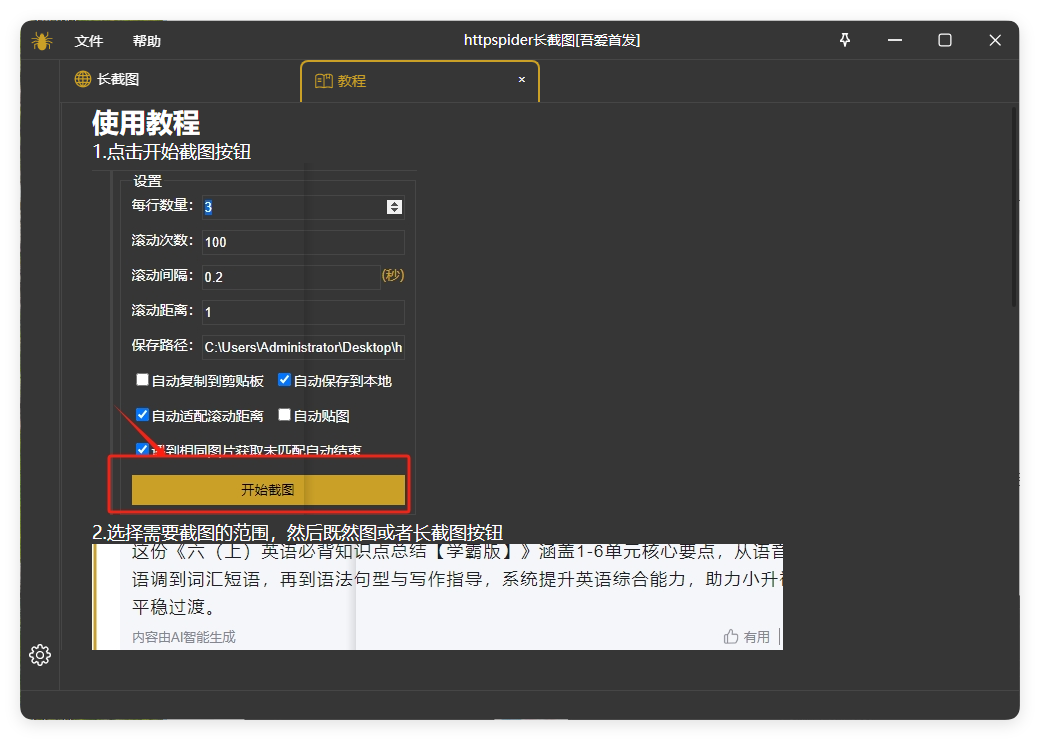Click the 每行数量 spinner arrows

click(394, 207)
